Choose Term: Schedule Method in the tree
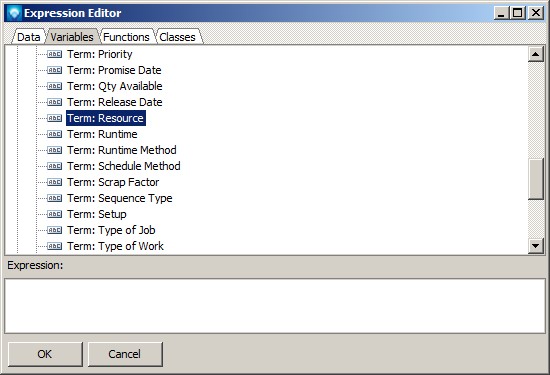 pos(124,166)
